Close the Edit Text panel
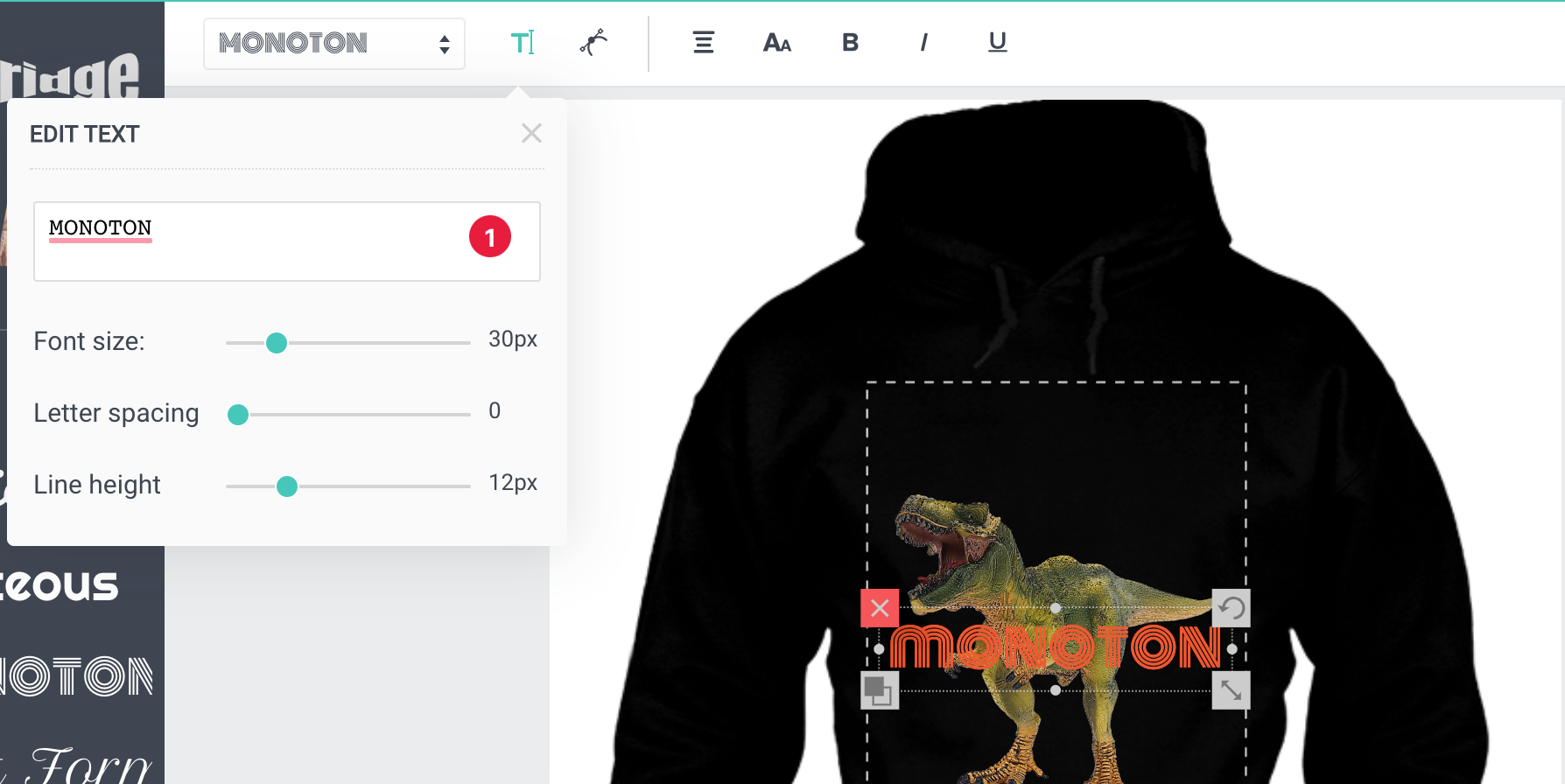Viewport: 1565px width, 784px height. click(x=531, y=133)
